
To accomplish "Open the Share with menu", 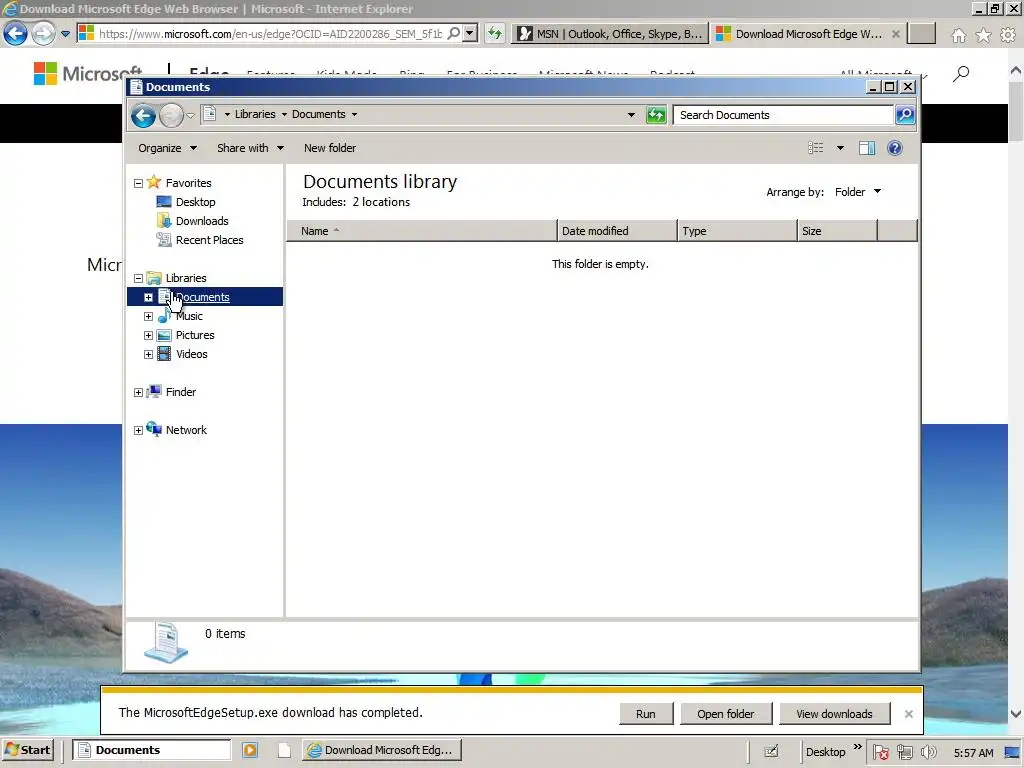I will point(250,148).
